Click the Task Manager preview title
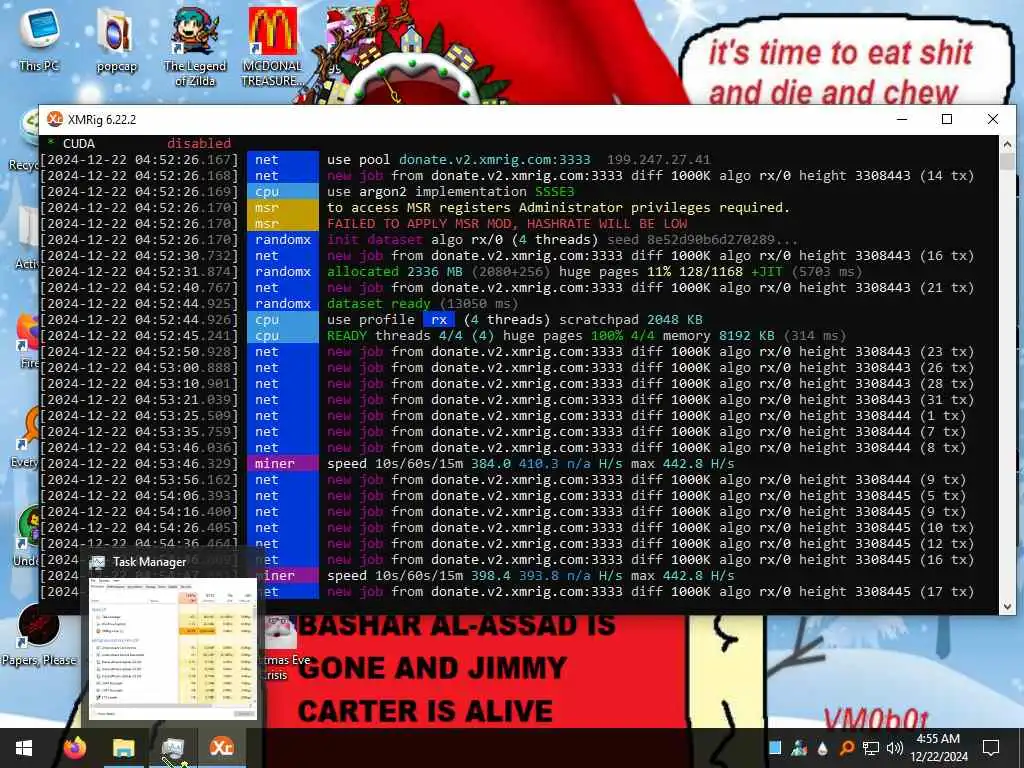 coord(149,562)
